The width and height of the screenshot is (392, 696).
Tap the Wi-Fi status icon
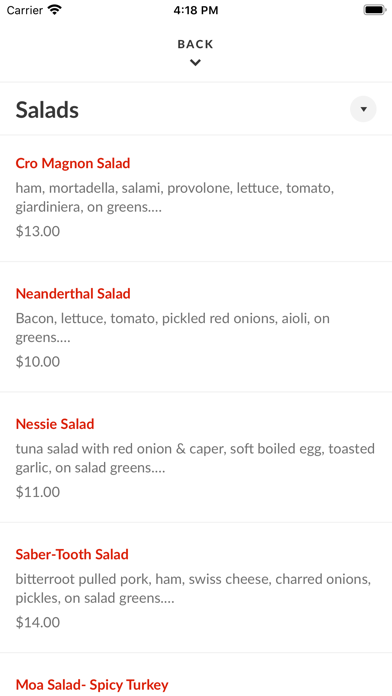55,10
